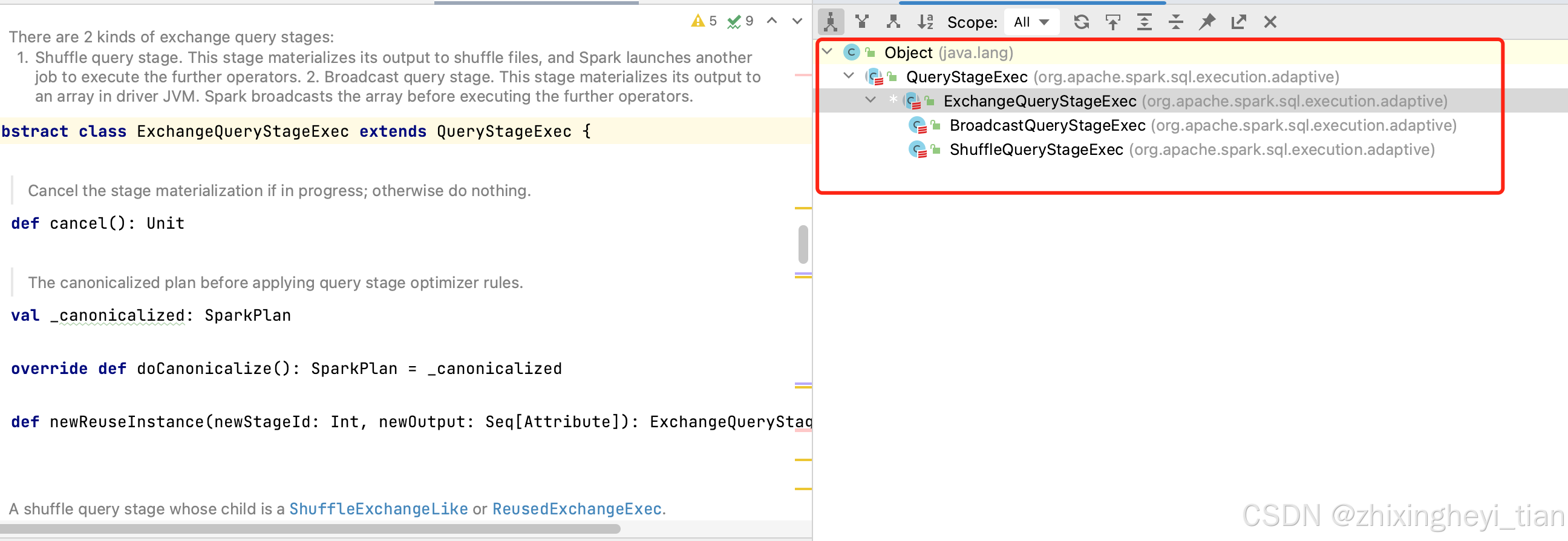Export hierarchy to text file
The width and height of the screenshot is (1568, 541).
pyautogui.click(x=1239, y=22)
